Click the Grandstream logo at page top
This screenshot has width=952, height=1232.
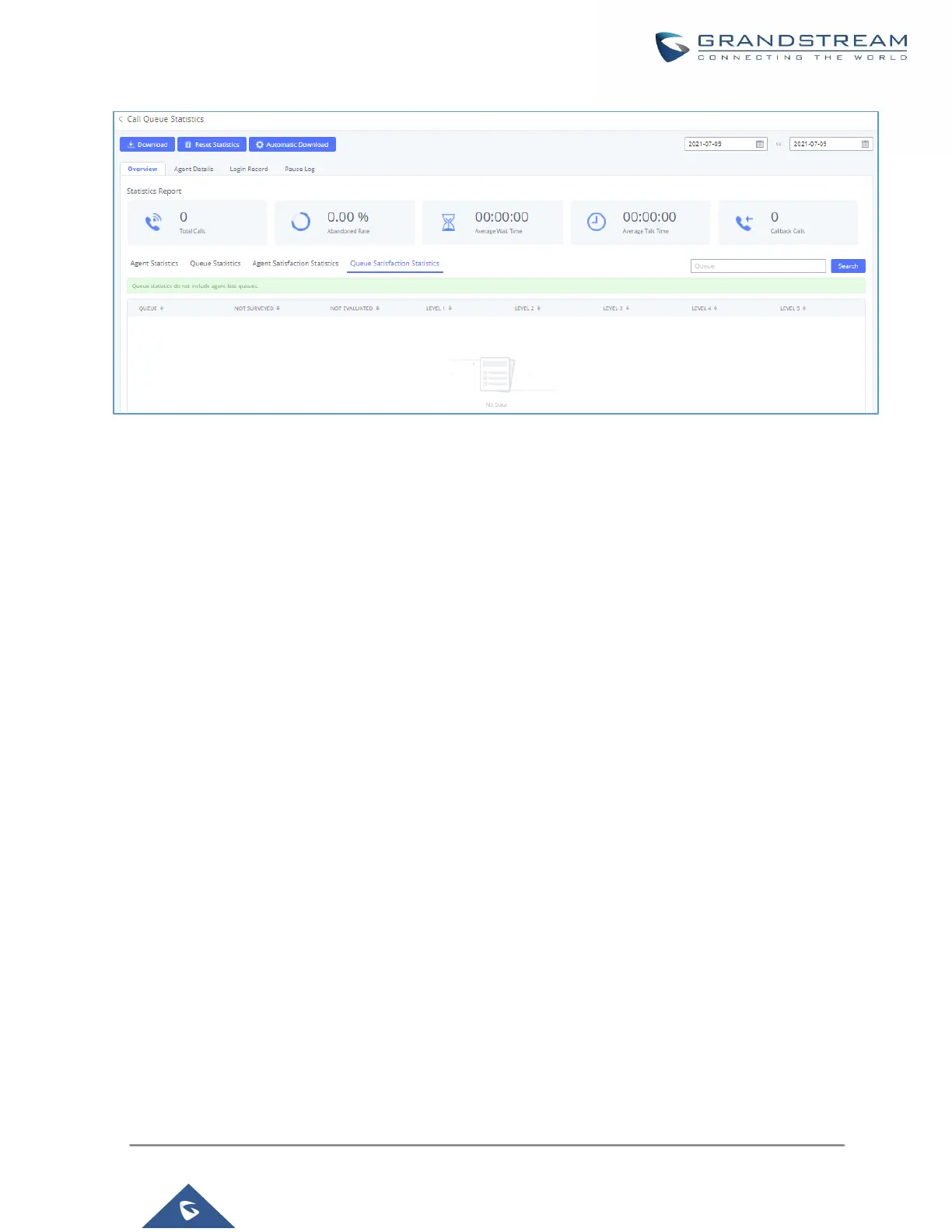point(782,47)
